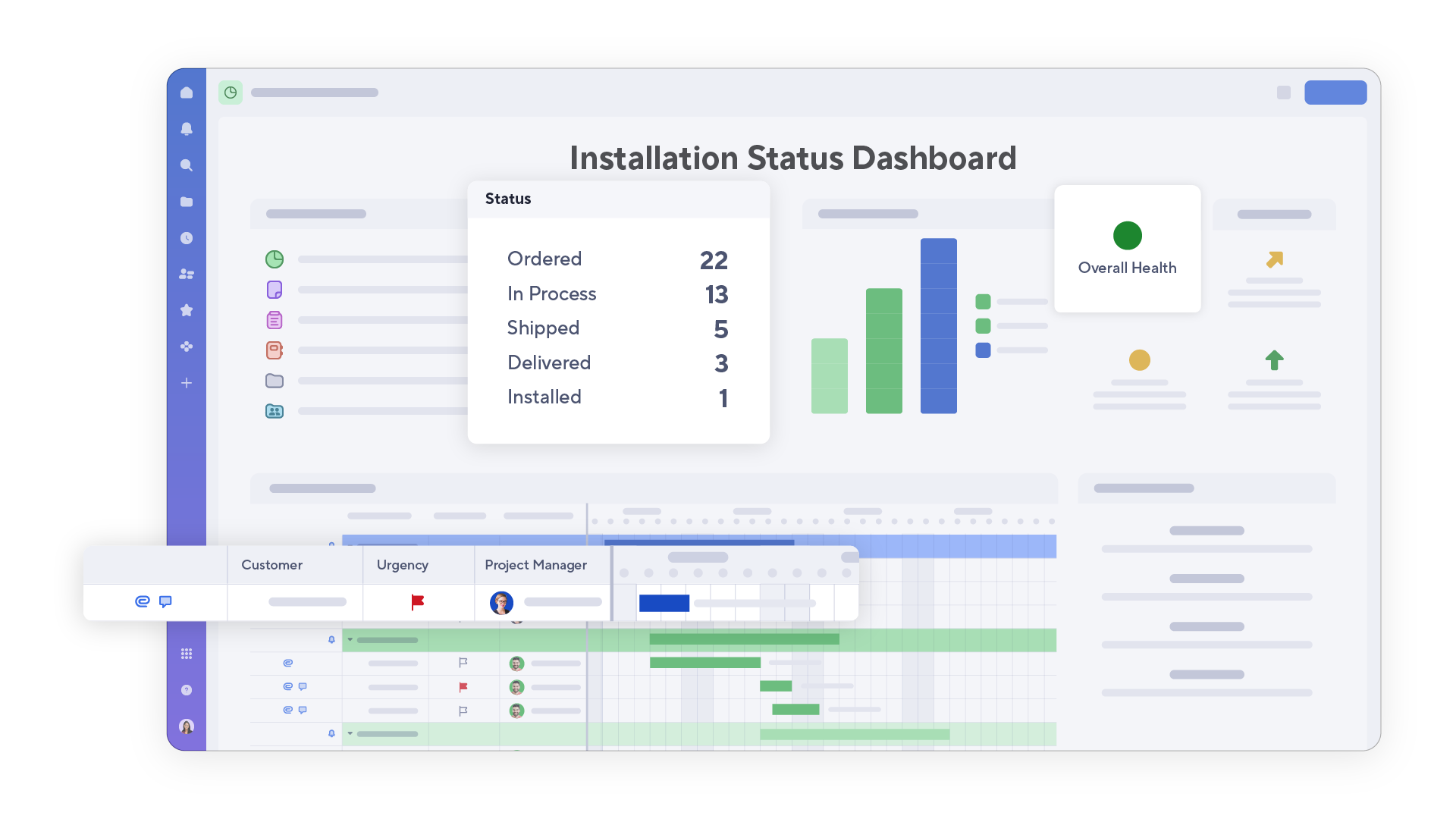Expand the apps grid at bottom of sidebar

[187, 653]
